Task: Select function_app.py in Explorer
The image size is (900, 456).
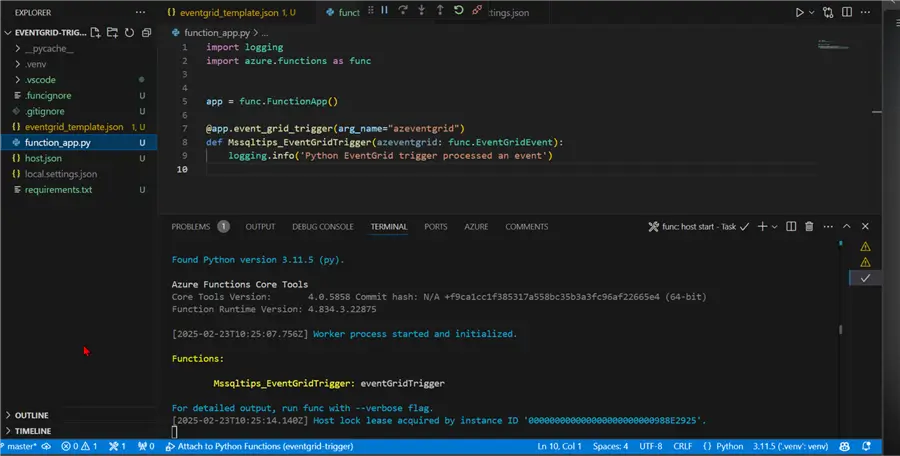Action: [79, 142]
